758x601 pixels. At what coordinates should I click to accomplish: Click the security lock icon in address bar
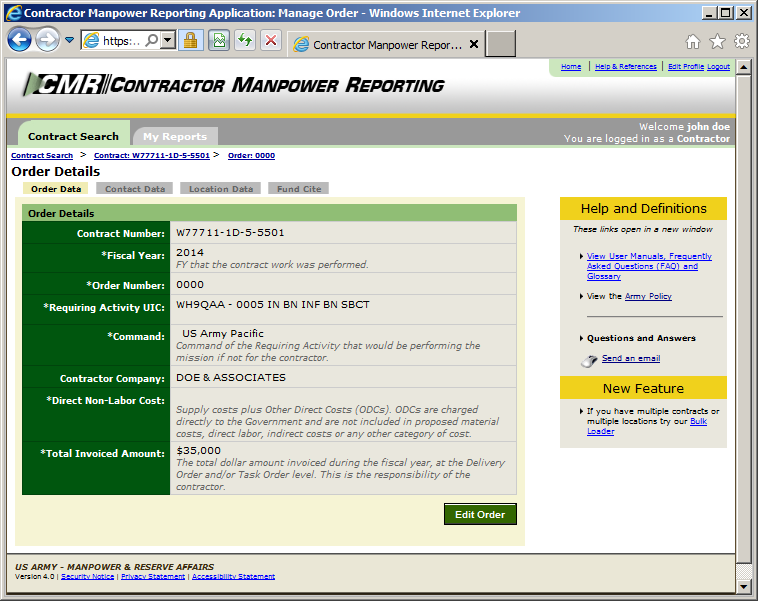coord(190,41)
